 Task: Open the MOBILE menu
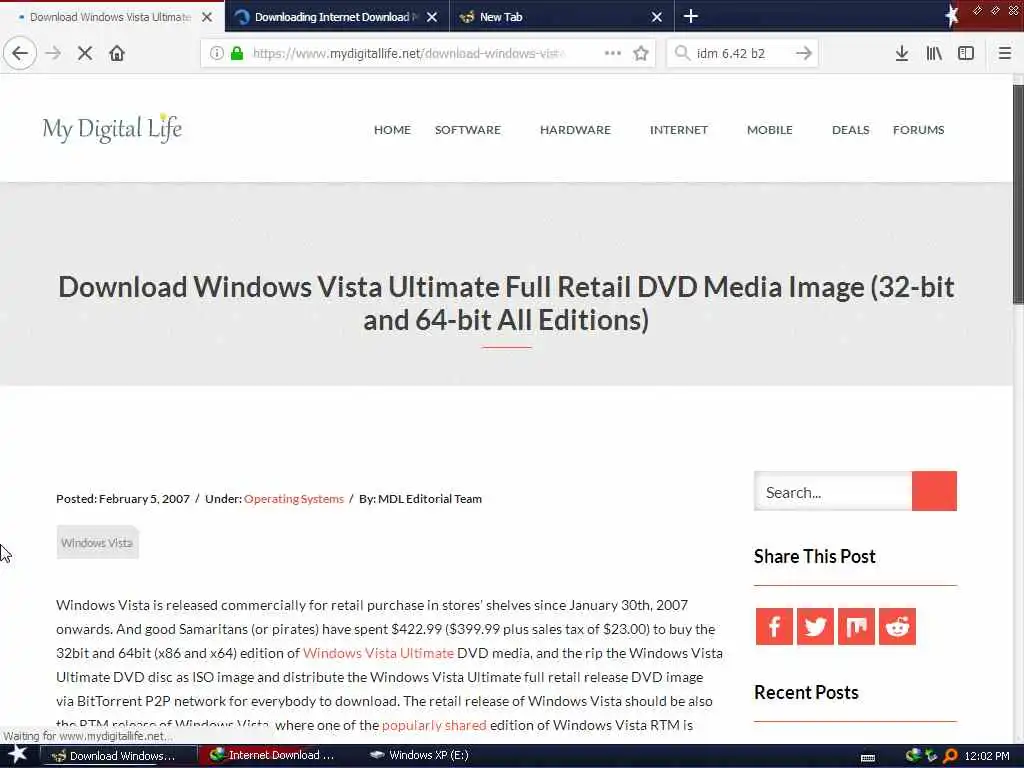click(769, 129)
